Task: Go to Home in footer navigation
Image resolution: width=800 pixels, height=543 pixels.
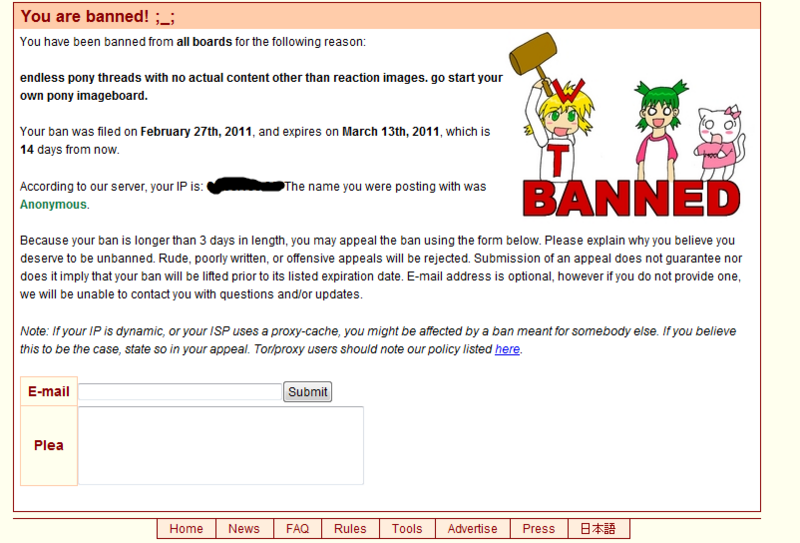Action: 186,529
